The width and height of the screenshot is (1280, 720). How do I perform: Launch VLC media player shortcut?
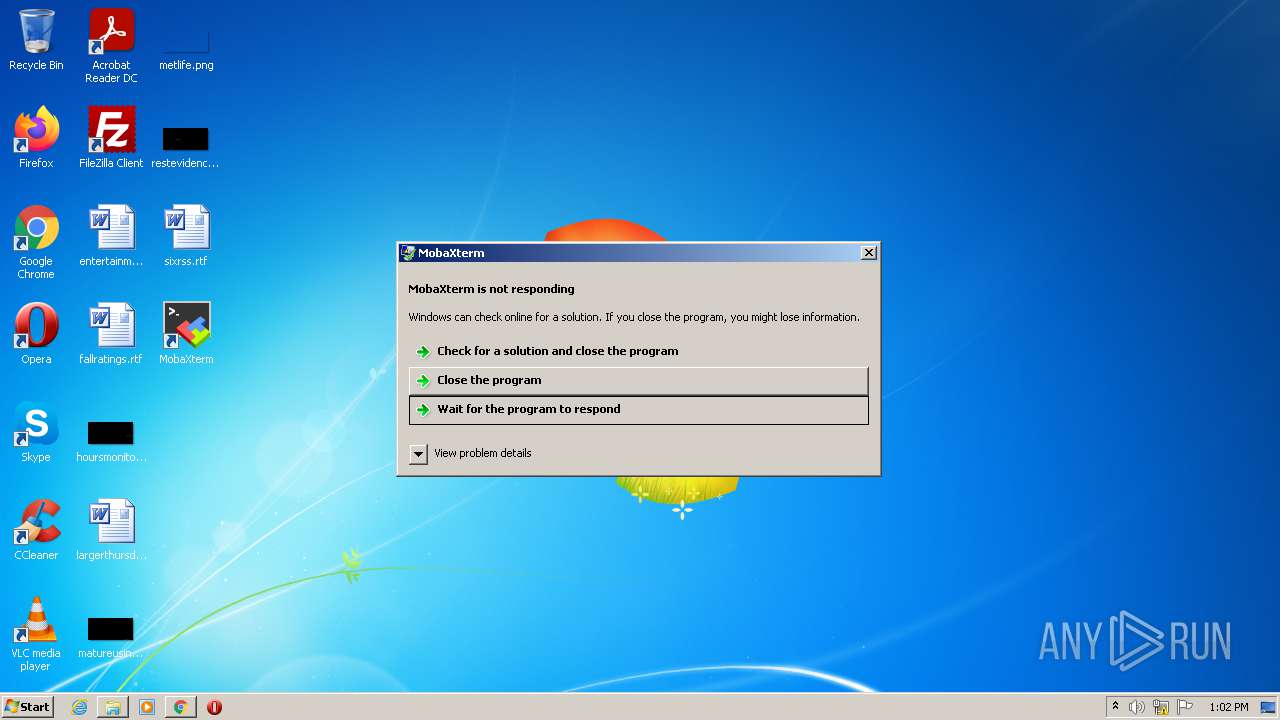(36, 634)
